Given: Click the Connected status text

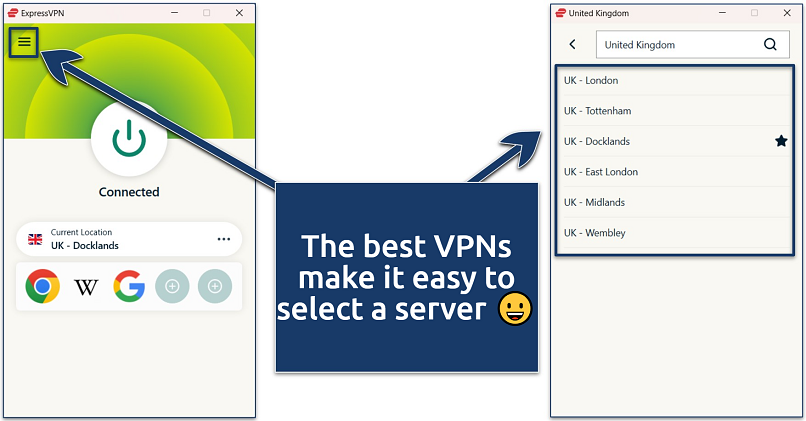Looking at the screenshot, I should point(129,192).
